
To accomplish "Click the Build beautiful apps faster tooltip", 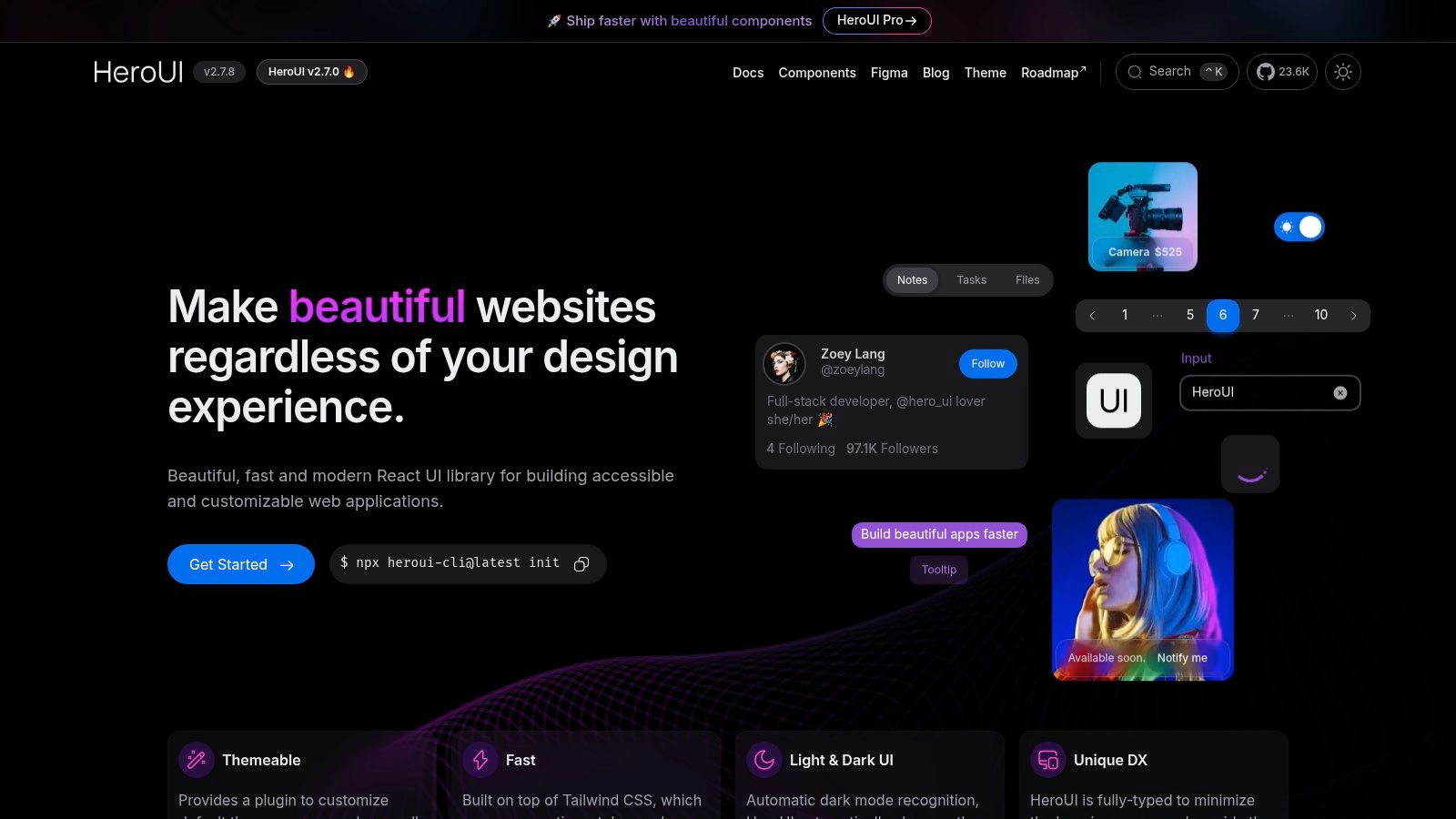I will pyautogui.click(x=939, y=534).
